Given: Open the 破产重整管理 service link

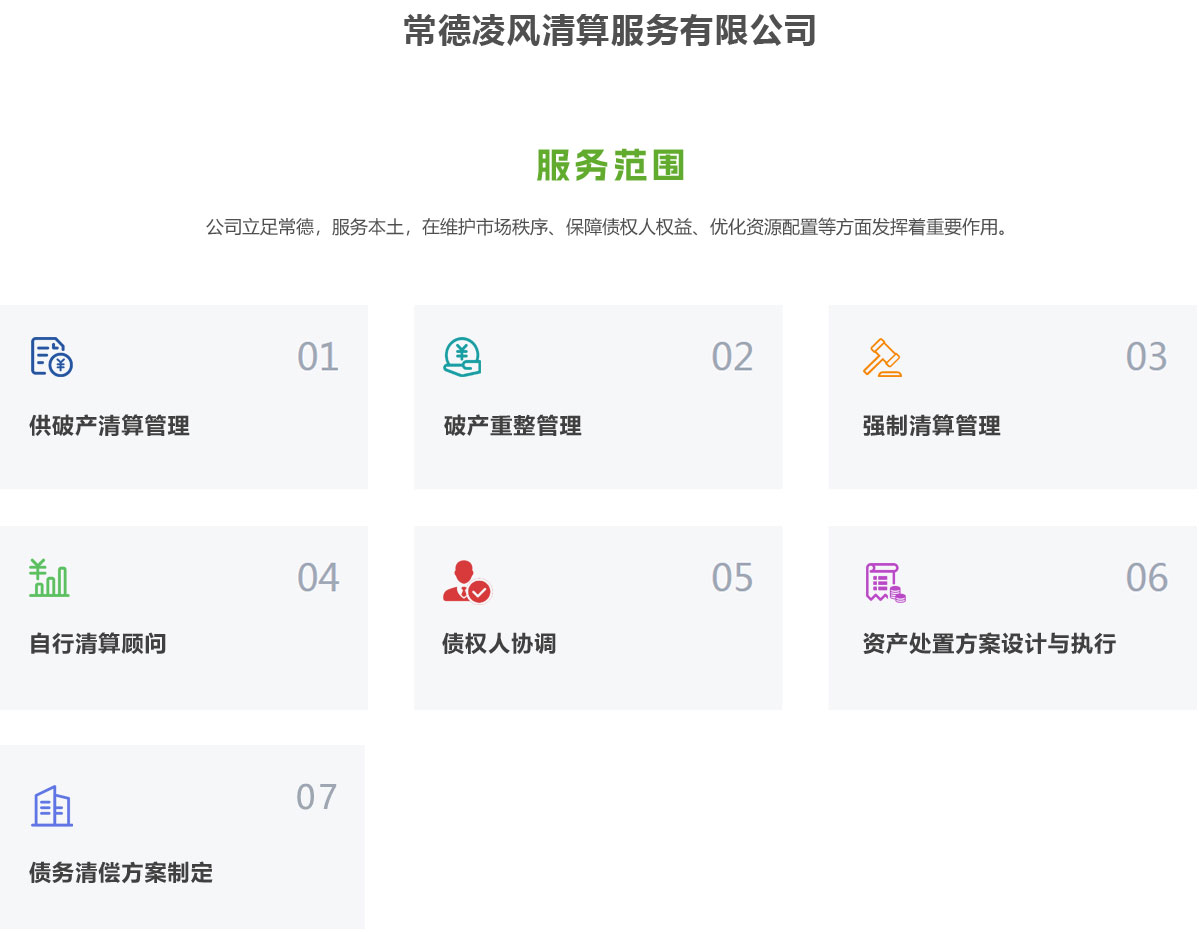Looking at the screenshot, I should tap(512, 426).
